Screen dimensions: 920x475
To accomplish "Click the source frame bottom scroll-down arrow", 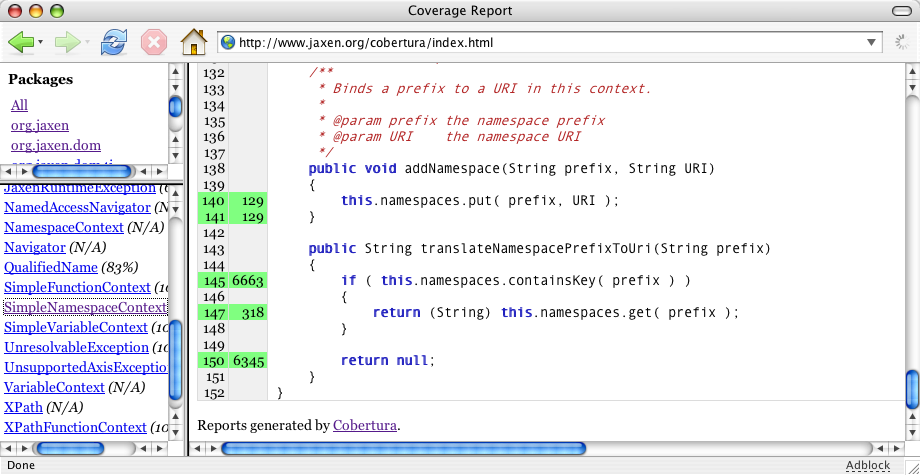I will [912, 434].
